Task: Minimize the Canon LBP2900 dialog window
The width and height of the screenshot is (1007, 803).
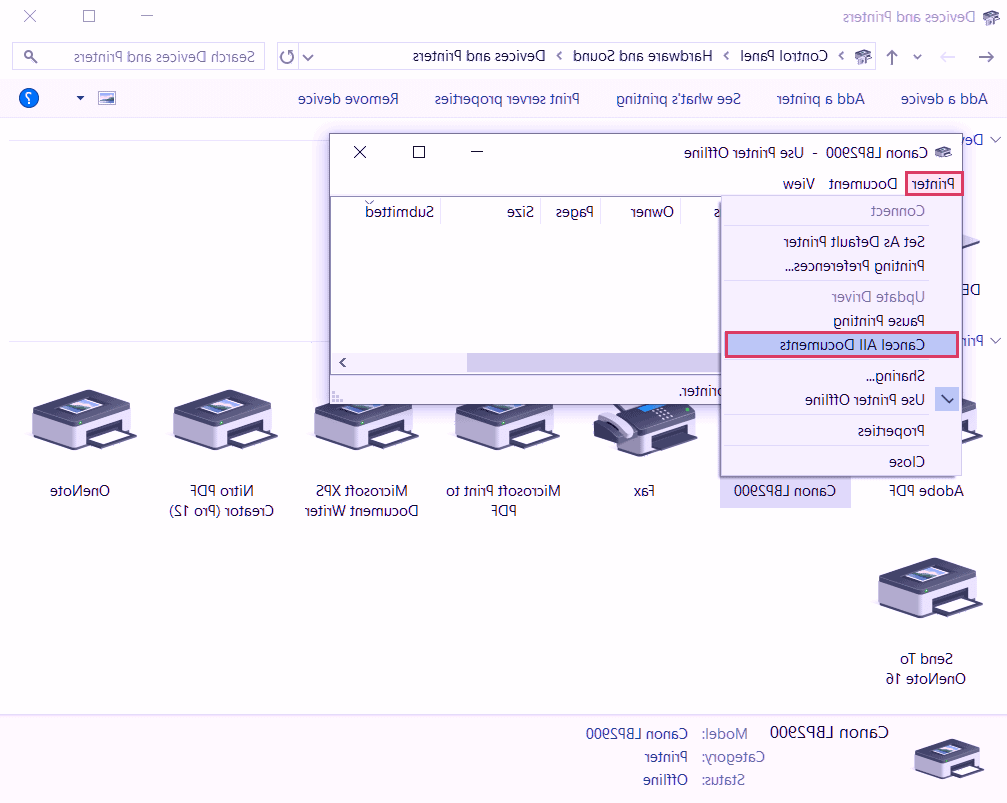Action: click(477, 152)
